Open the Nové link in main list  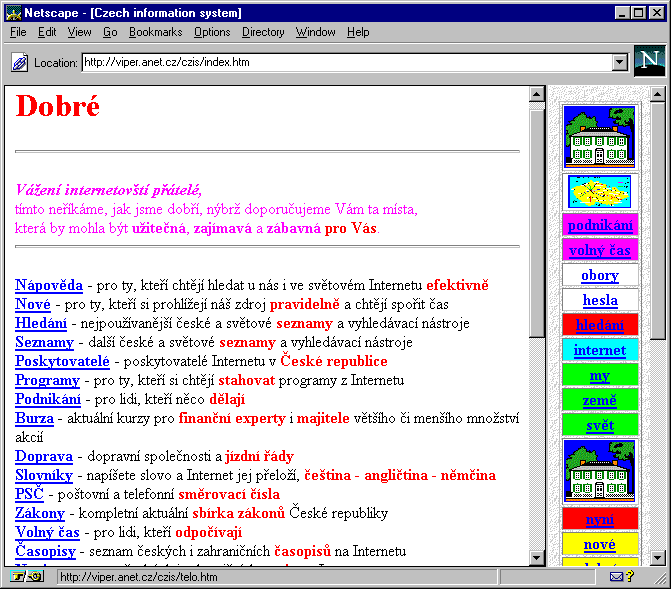point(33,304)
